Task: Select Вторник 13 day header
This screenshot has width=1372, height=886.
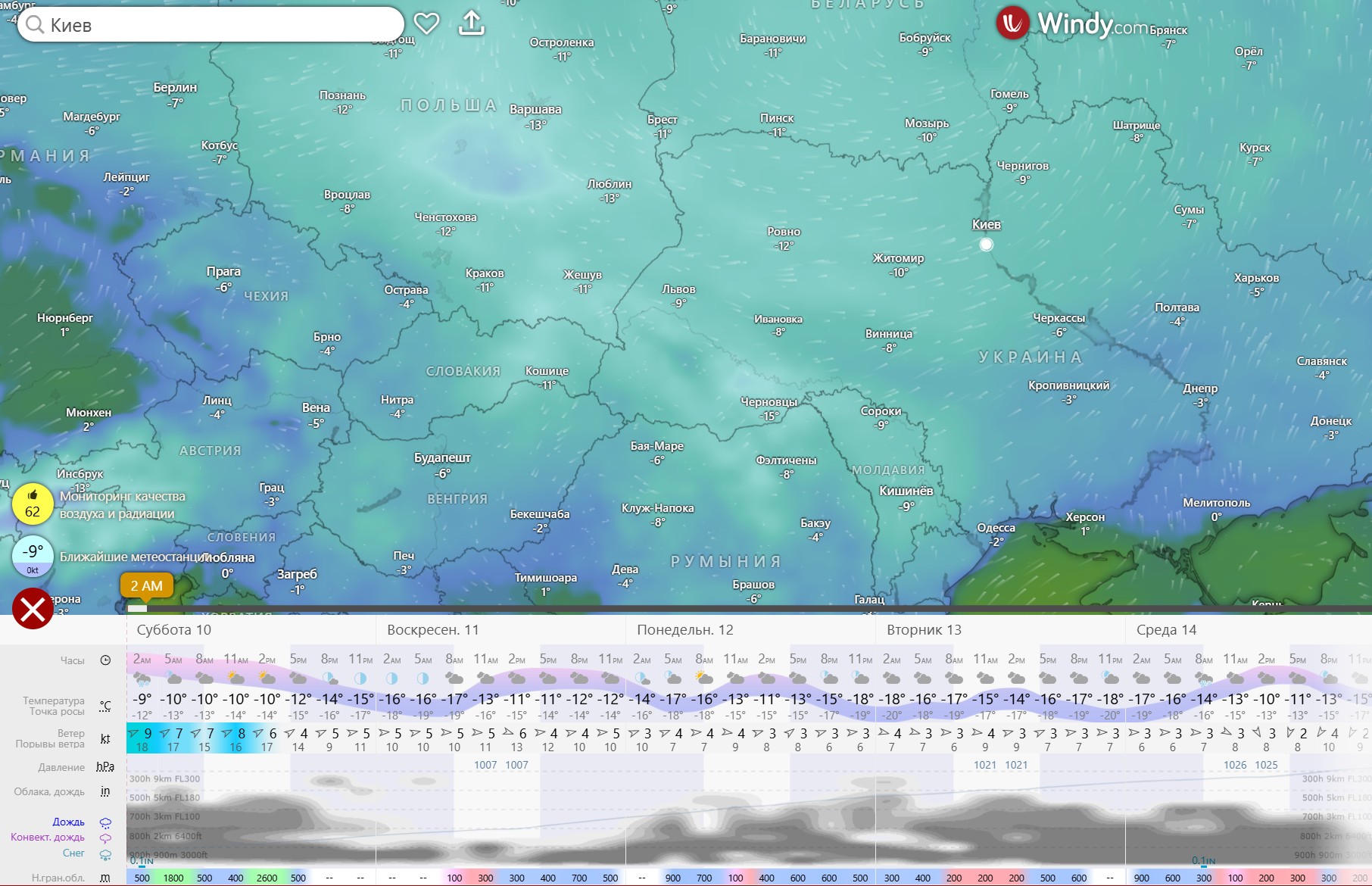Action: click(x=924, y=630)
